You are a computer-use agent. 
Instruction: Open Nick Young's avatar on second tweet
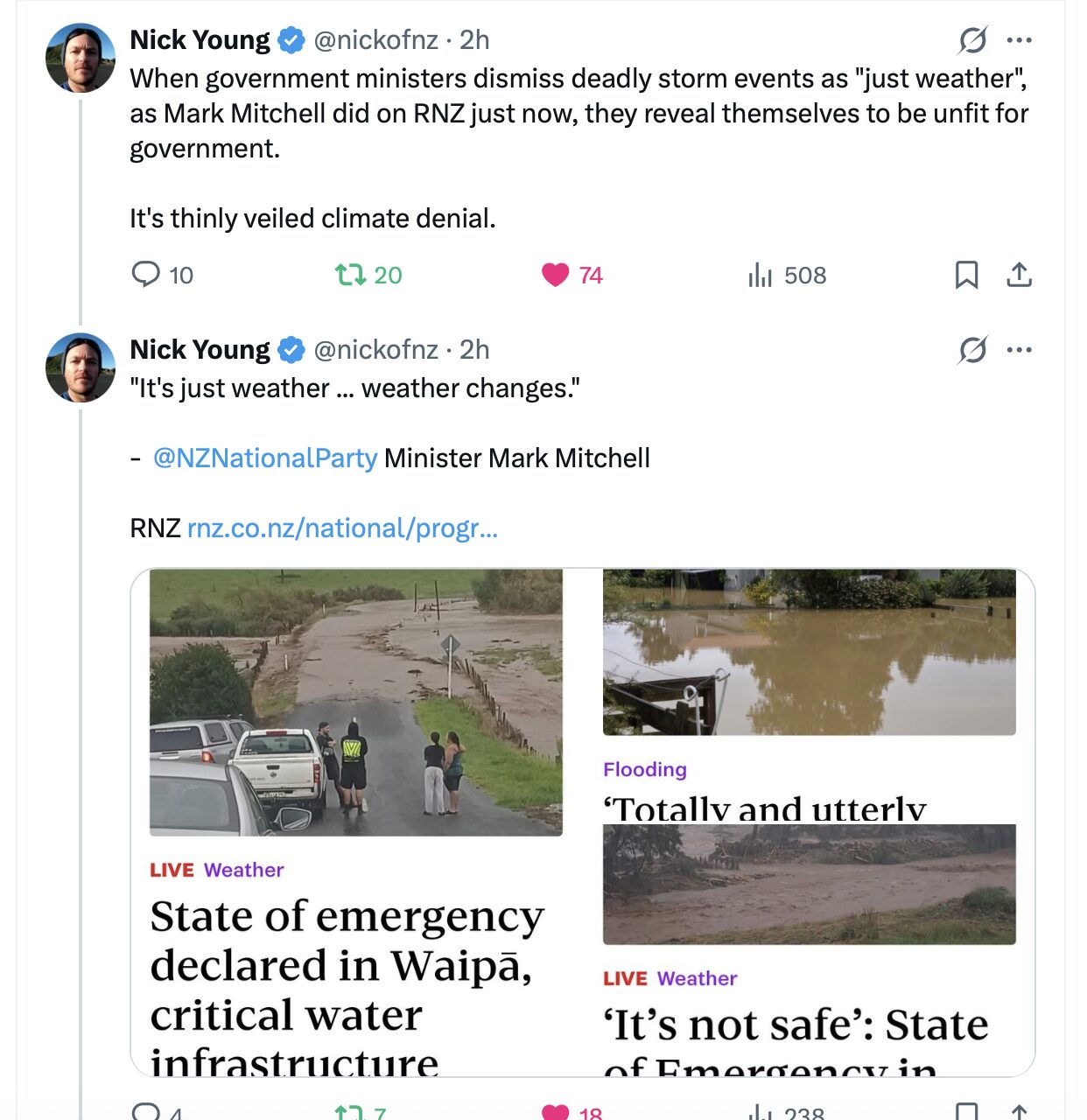[x=81, y=367]
